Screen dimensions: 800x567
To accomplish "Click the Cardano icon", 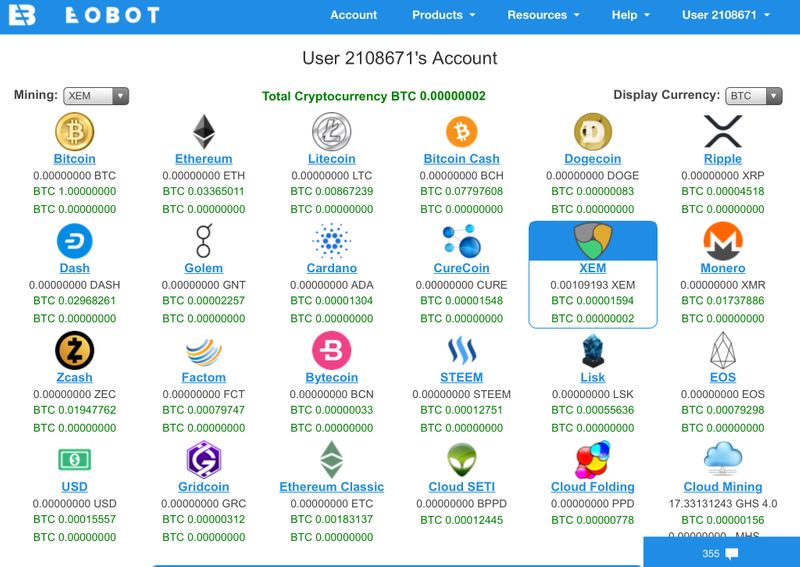I will pos(332,241).
